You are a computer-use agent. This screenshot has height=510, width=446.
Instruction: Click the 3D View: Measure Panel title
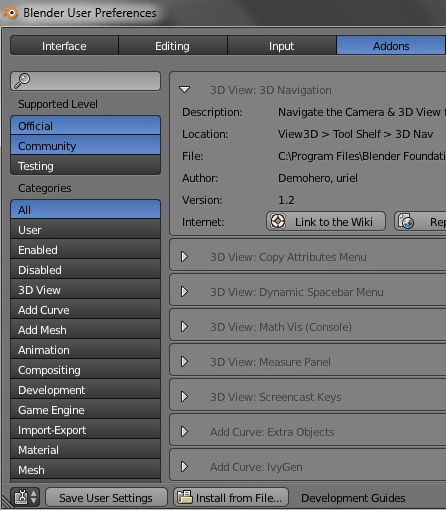pyautogui.click(x=270, y=362)
